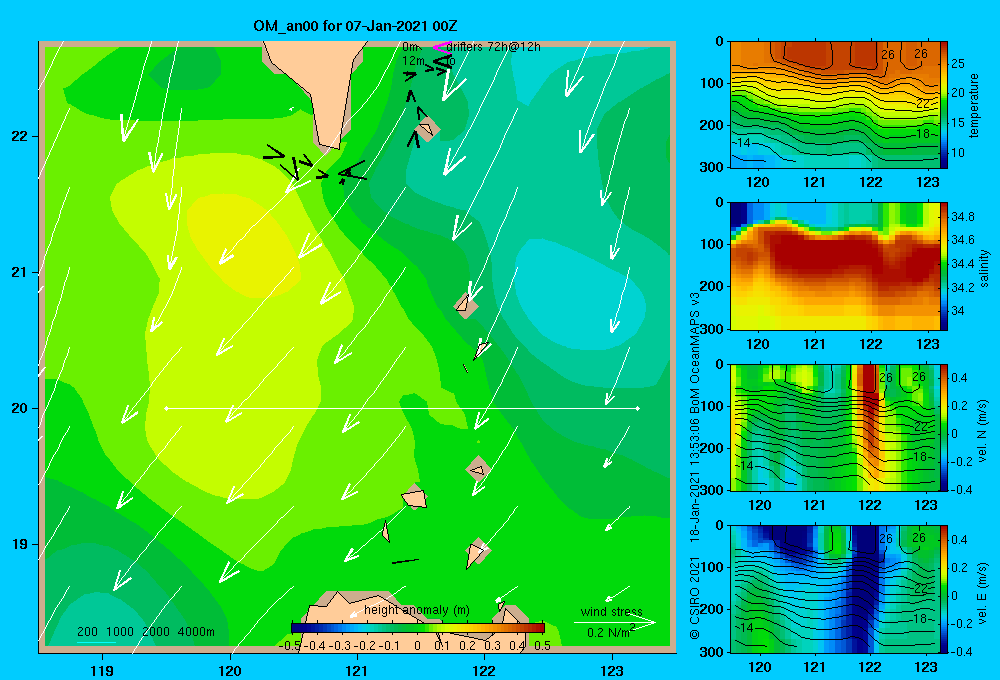Click latitude label 21 on main map axis
The width and height of the screenshot is (1000, 680).
click(x=19, y=272)
